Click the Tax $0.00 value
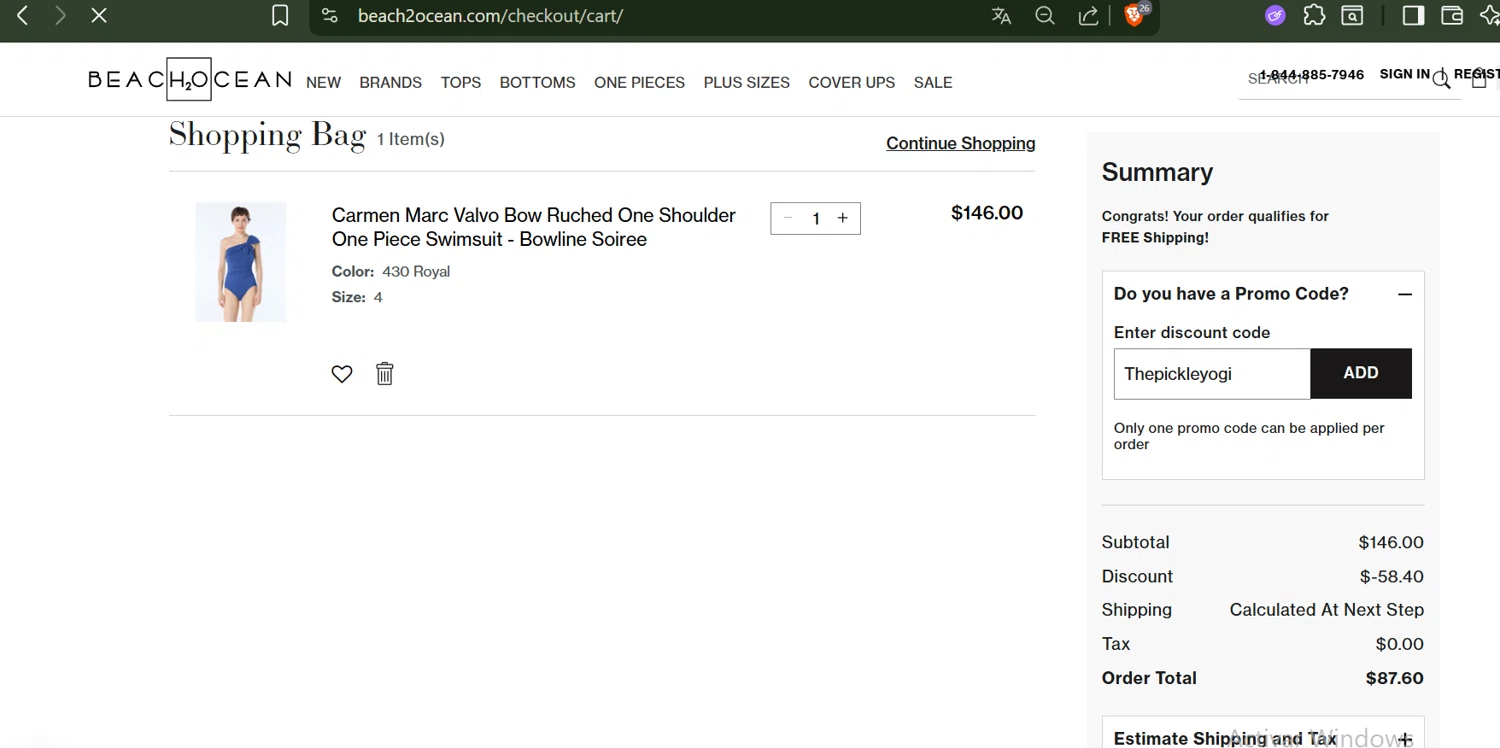The height and width of the screenshot is (748, 1500). (1400, 644)
